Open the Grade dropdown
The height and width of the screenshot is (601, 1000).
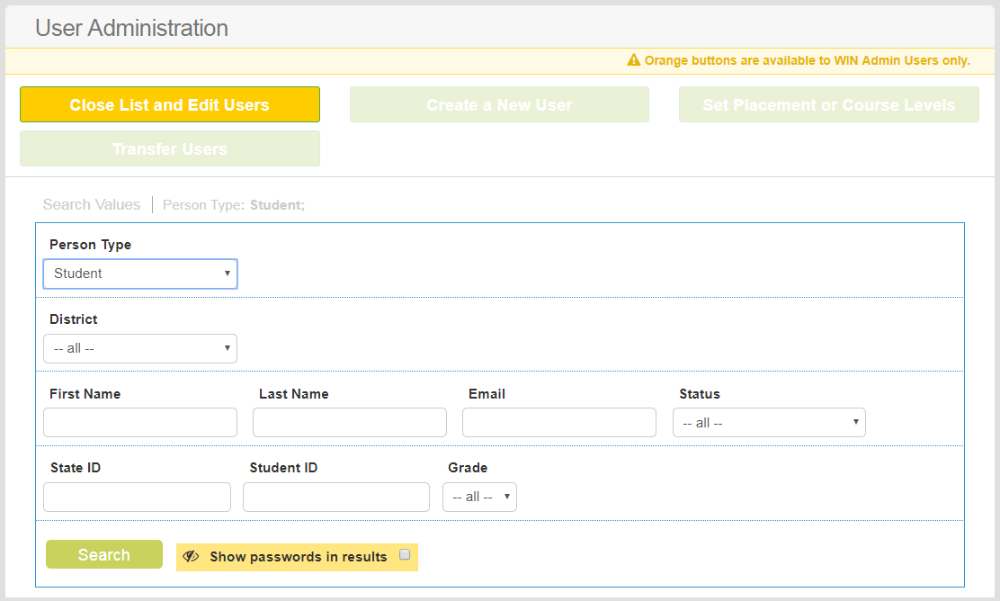[479, 496]
